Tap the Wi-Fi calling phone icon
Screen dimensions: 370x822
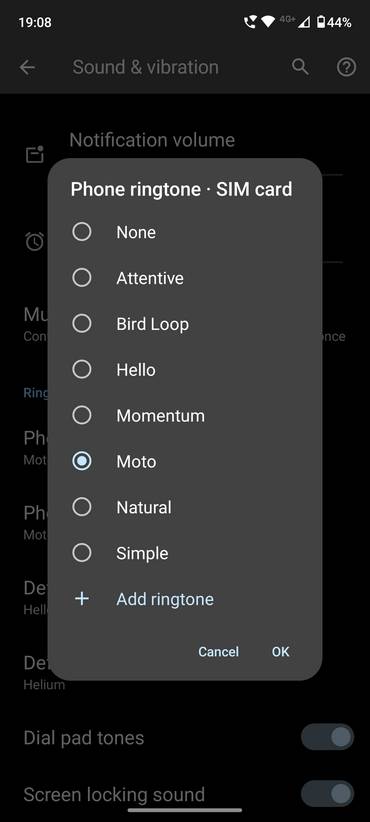(x=250, y=22)
